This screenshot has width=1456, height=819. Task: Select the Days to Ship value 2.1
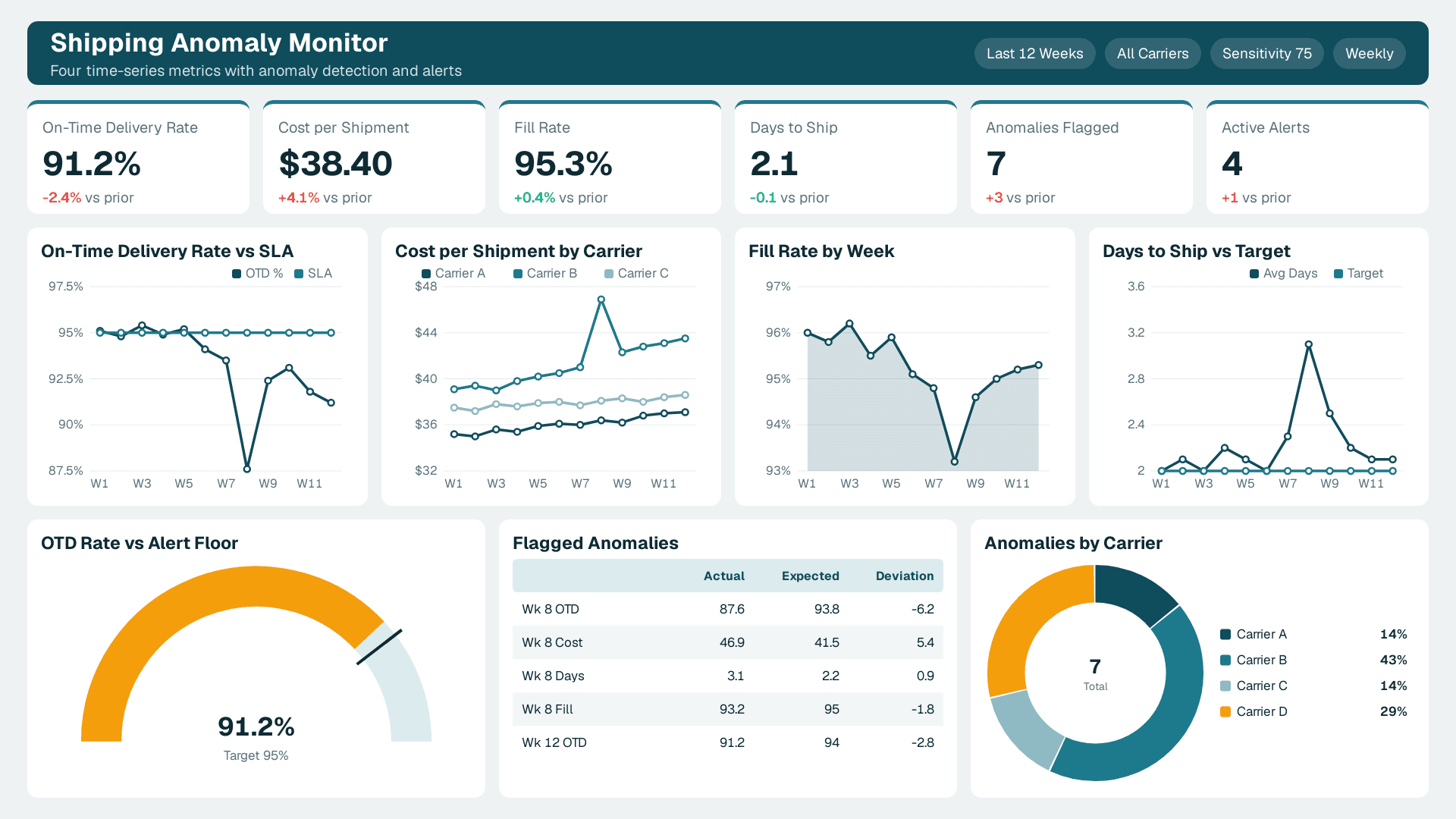click(773, 164)
